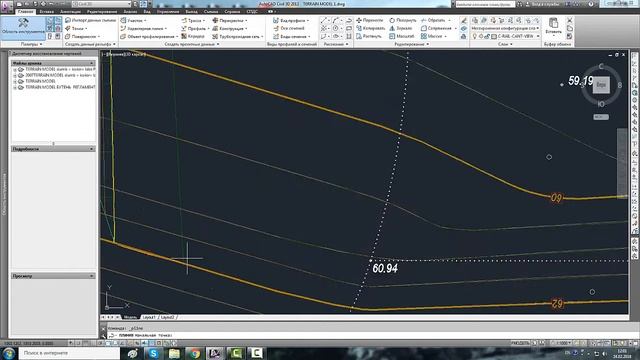Open Google Chrome from the taskbar

(195, 353)
